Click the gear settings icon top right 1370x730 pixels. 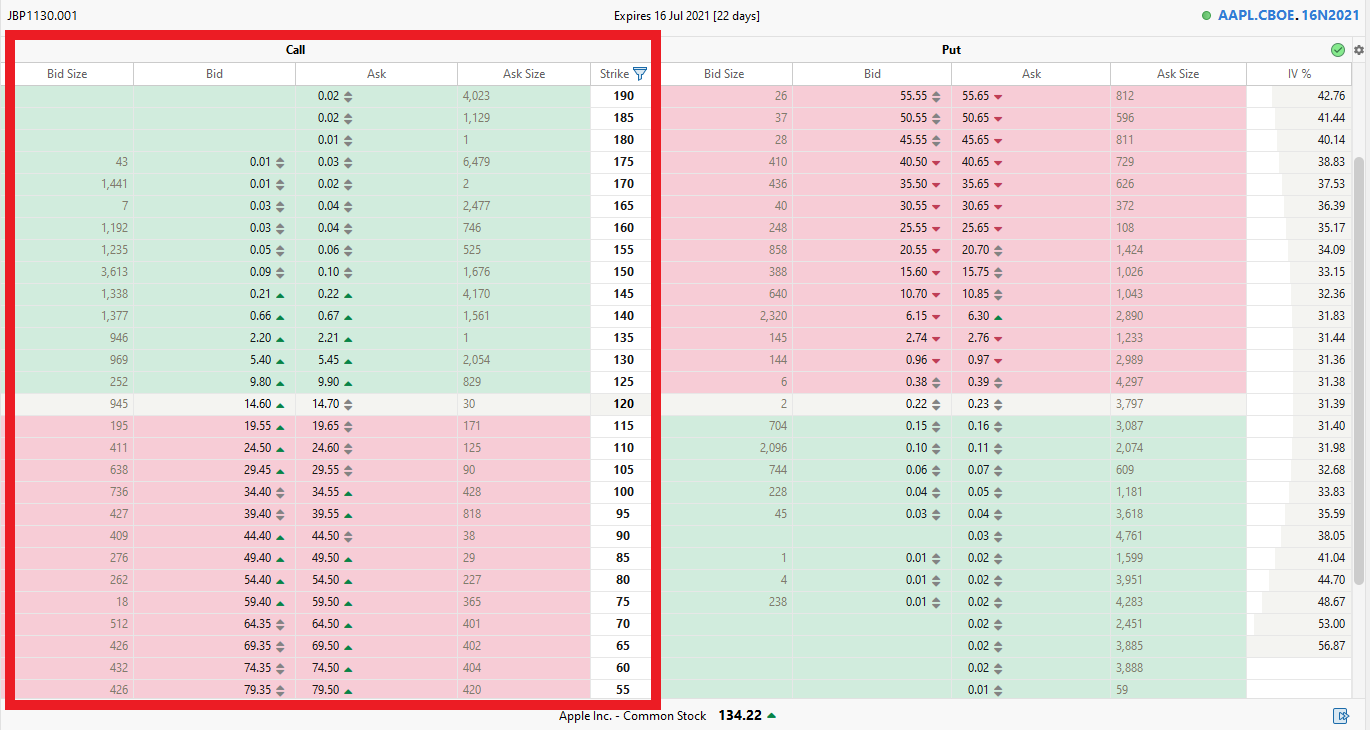1358,50
